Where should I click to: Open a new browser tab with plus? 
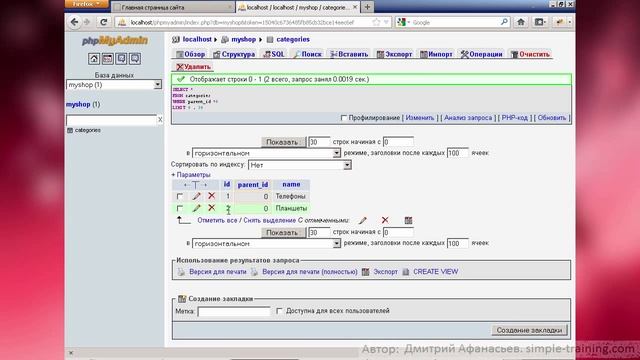point(367,7)
